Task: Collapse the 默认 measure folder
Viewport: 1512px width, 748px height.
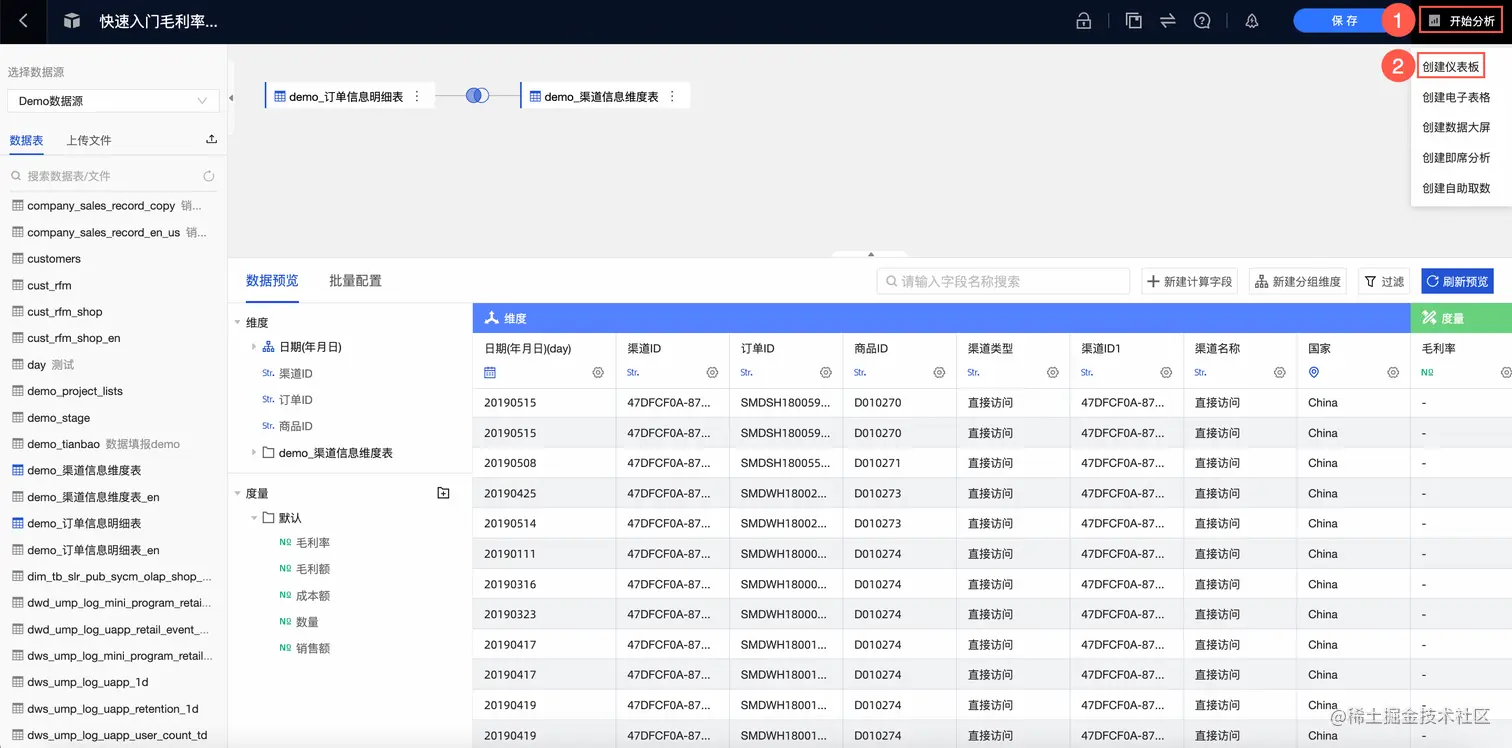Action: (x=254, y=518)
